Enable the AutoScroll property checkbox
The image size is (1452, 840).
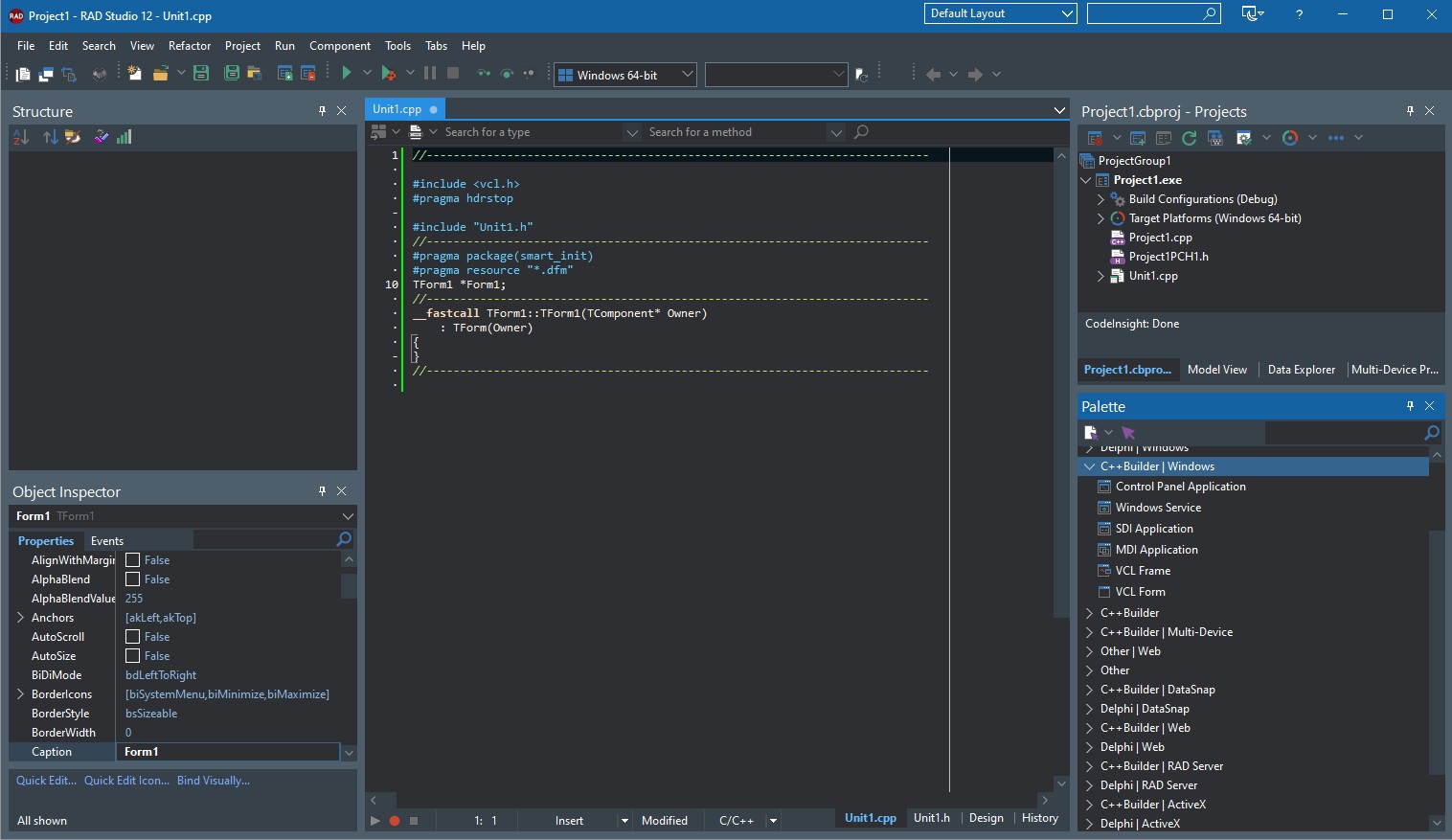tap(133, 637)
